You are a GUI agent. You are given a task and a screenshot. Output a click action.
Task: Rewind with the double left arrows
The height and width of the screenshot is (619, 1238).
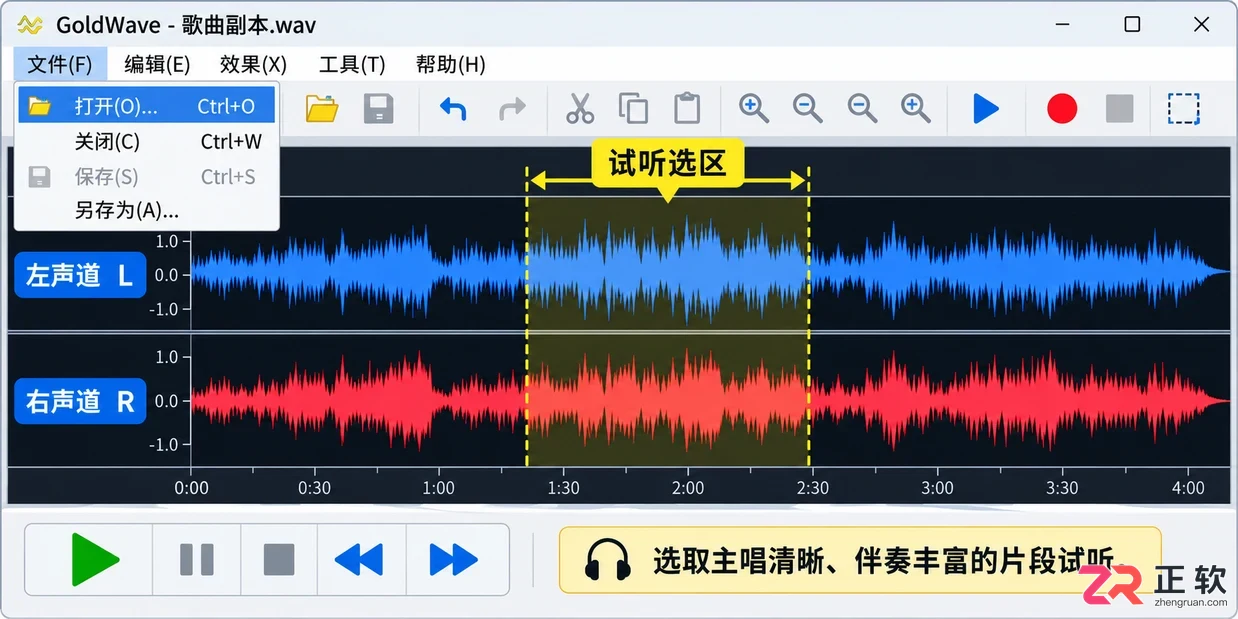tap(359, 559)
